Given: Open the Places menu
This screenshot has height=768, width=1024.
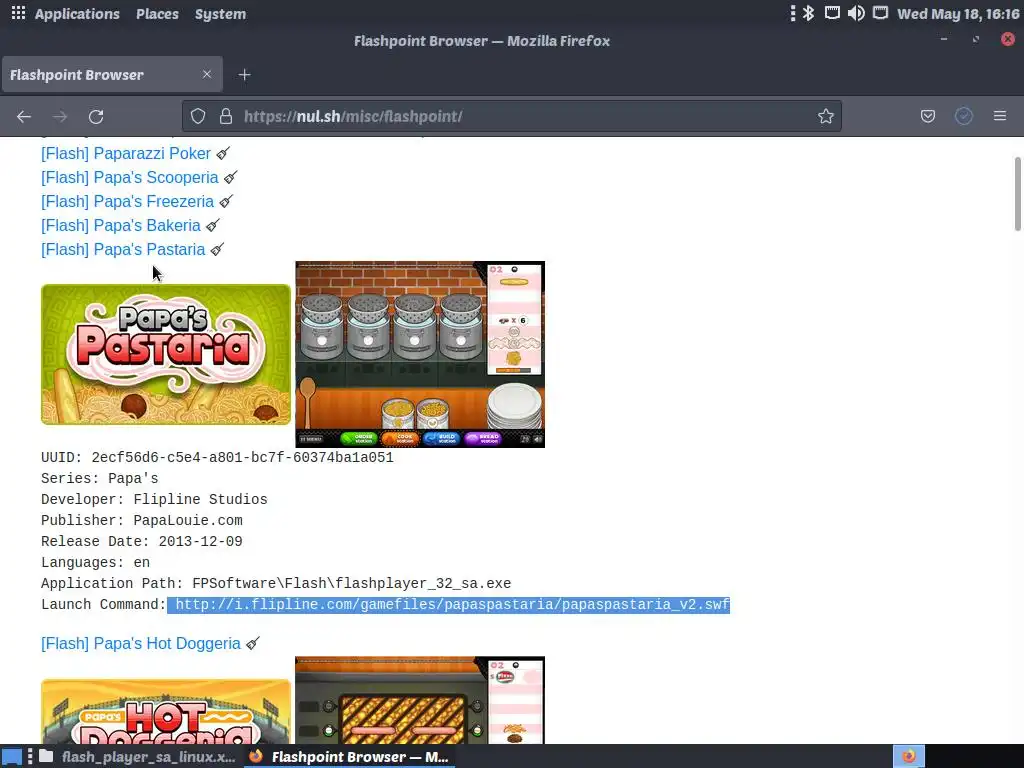Looking at the screenshot, I should [157, 14].
